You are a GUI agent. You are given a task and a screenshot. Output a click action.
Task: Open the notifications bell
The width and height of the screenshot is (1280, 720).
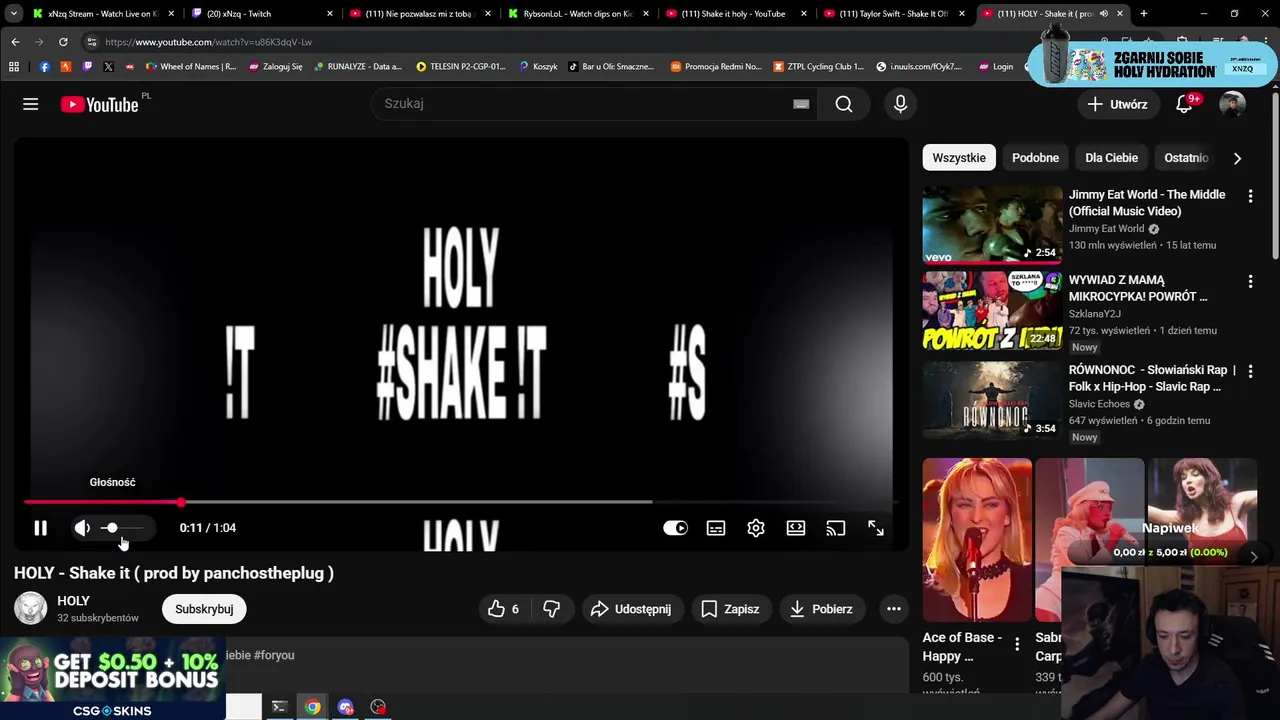1185,104
